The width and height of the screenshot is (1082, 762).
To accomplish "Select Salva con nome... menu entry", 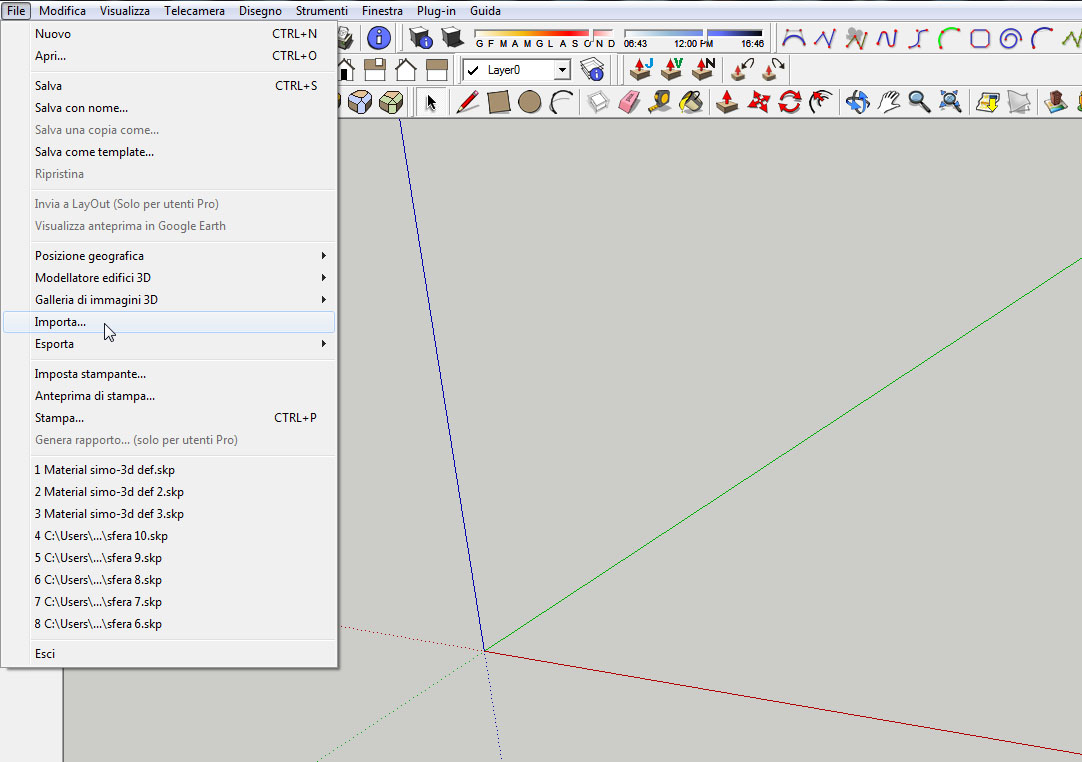I will (x=169, y=108).
